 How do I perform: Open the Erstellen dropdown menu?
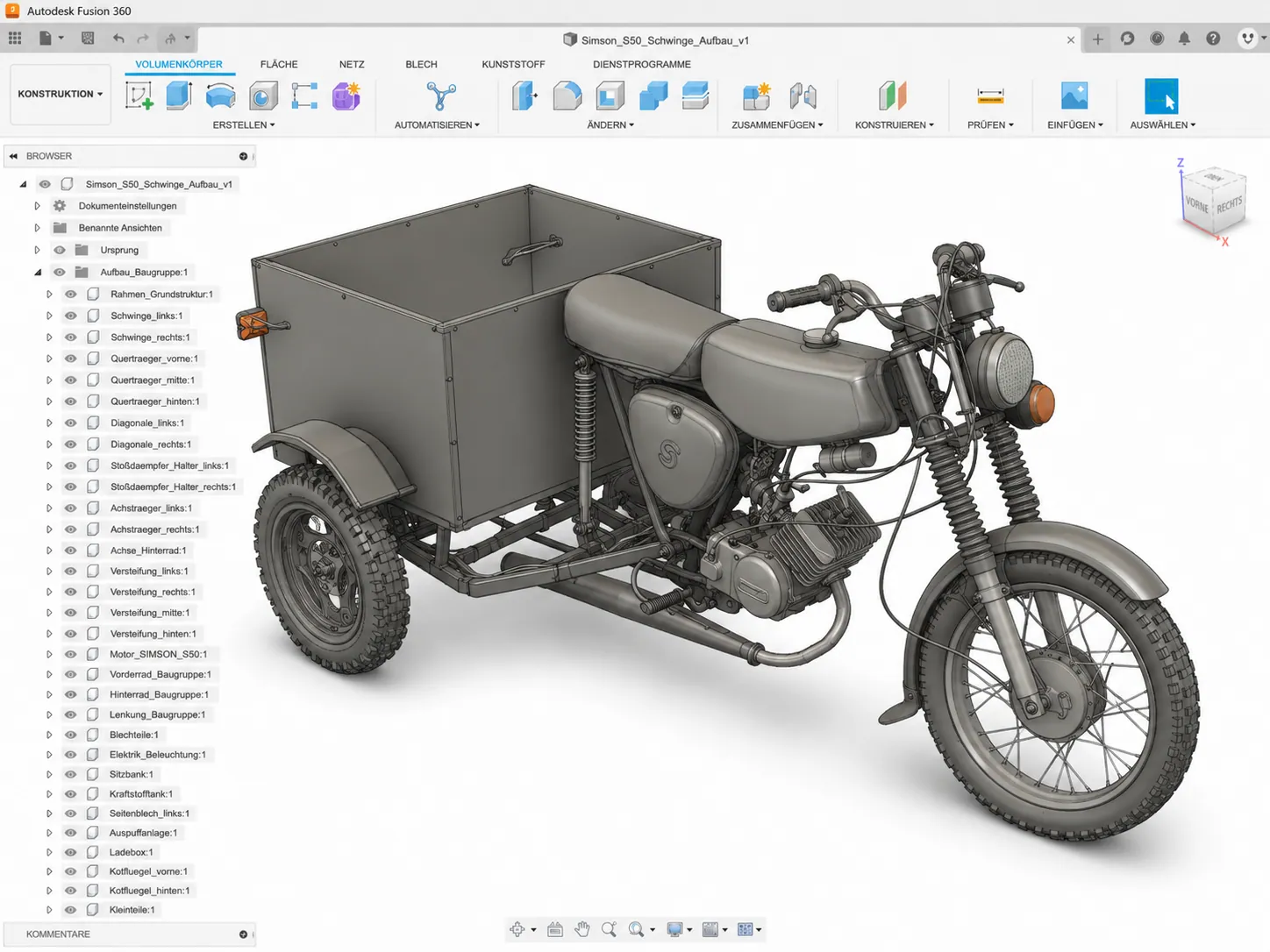(x=244, y=125)
